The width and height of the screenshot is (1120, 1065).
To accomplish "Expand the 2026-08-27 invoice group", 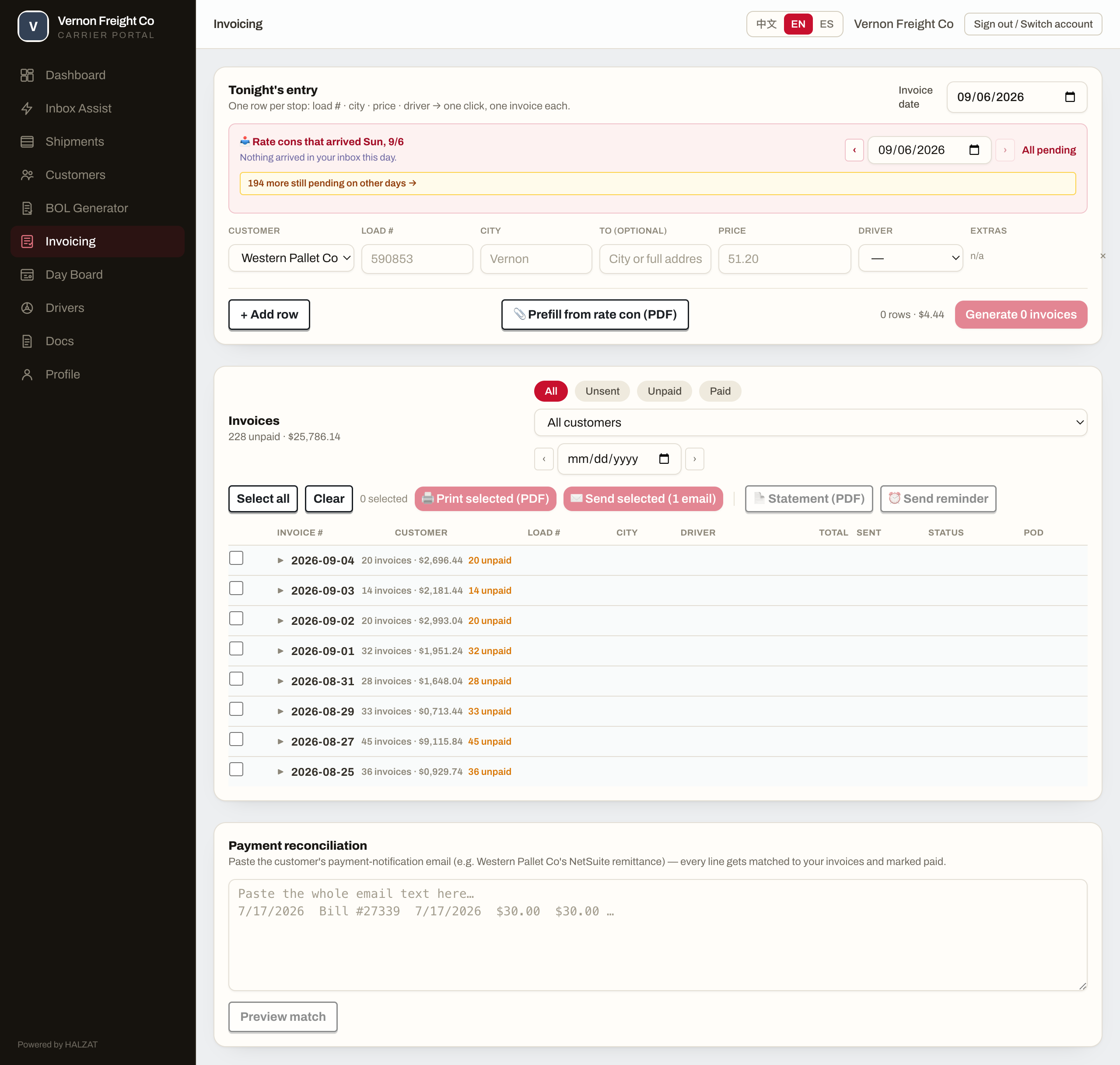I will tap(280, 741).
